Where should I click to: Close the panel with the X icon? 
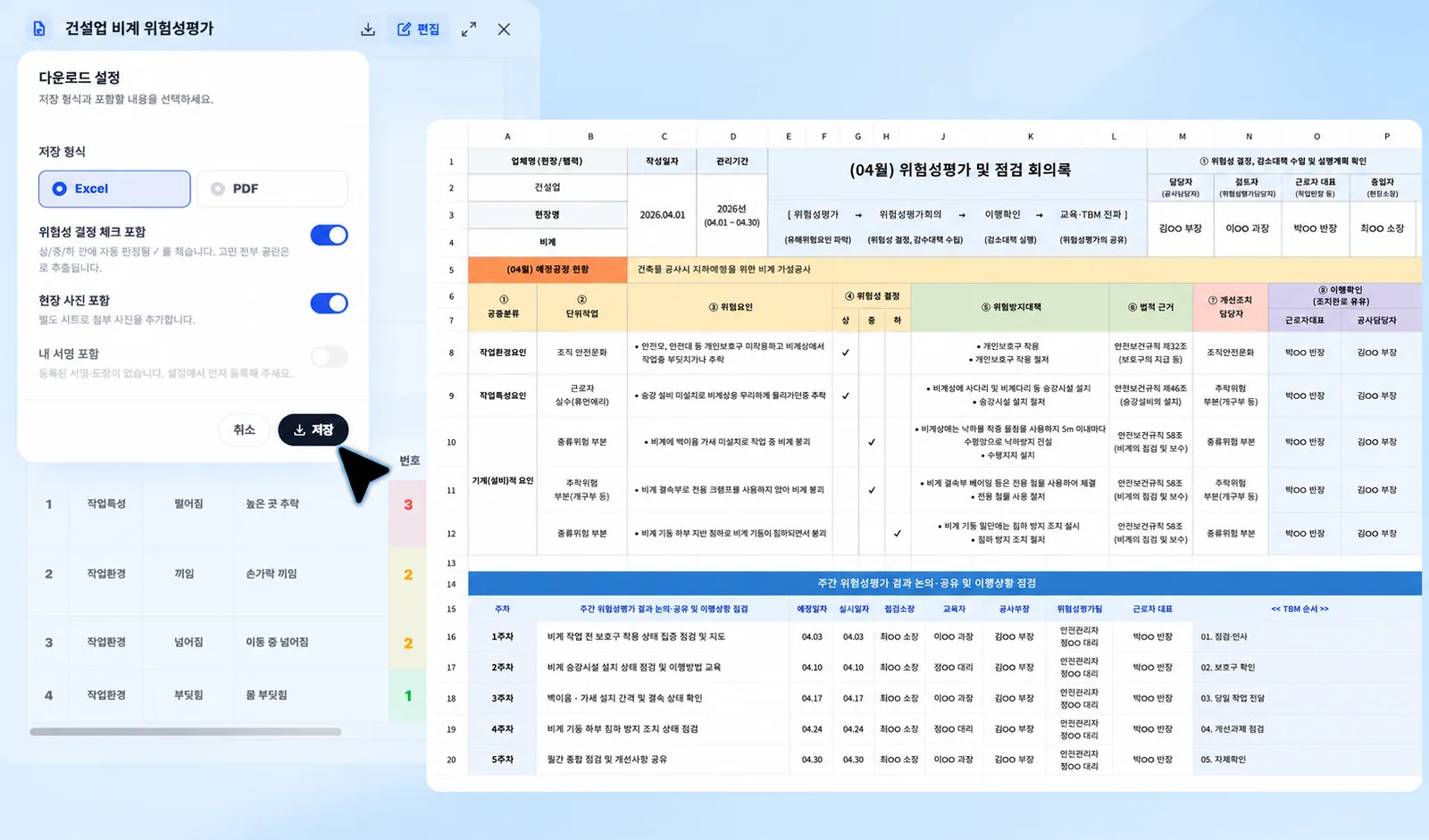(504, 29)
